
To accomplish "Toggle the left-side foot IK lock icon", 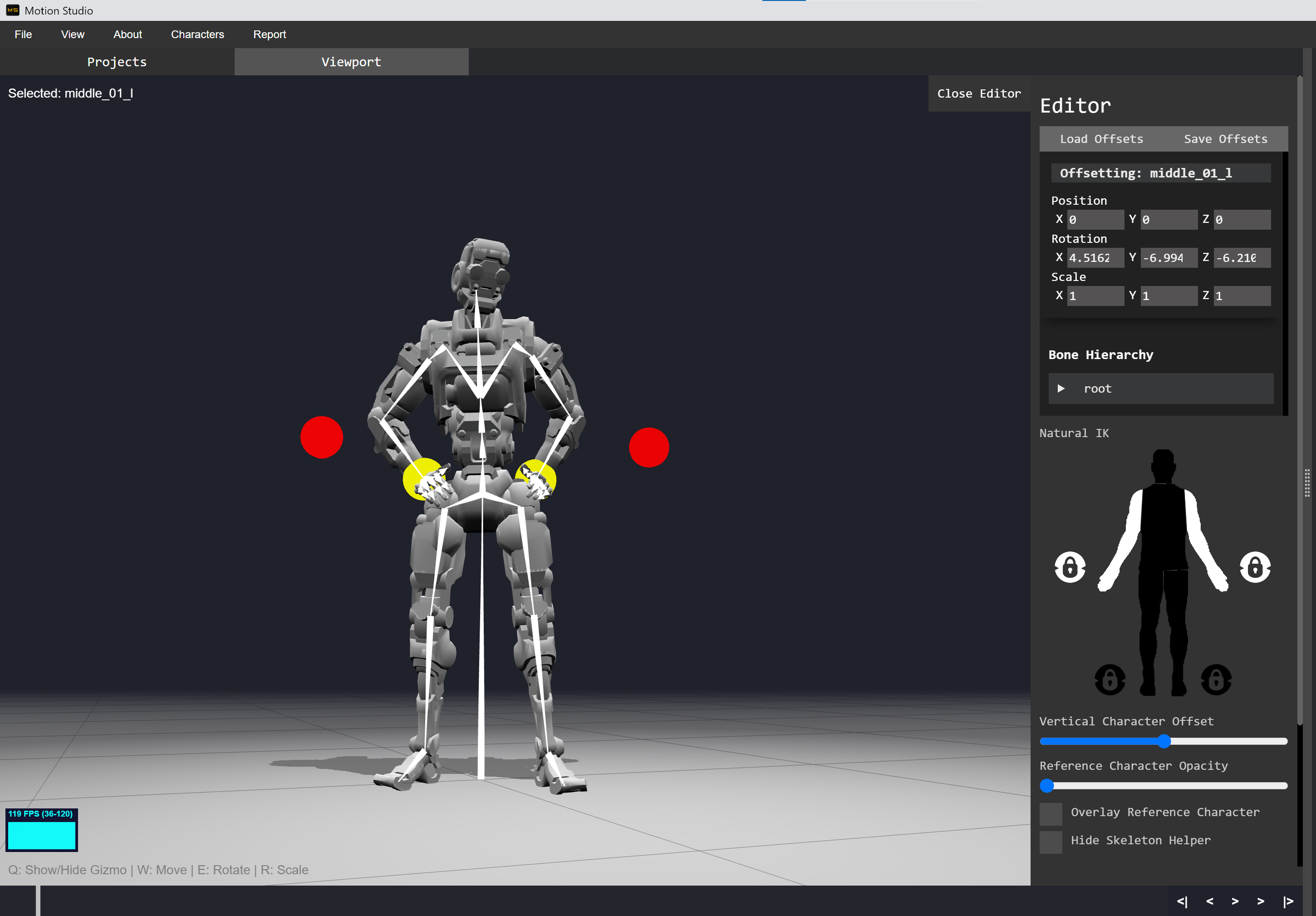I will click(x=1110, y=680).
